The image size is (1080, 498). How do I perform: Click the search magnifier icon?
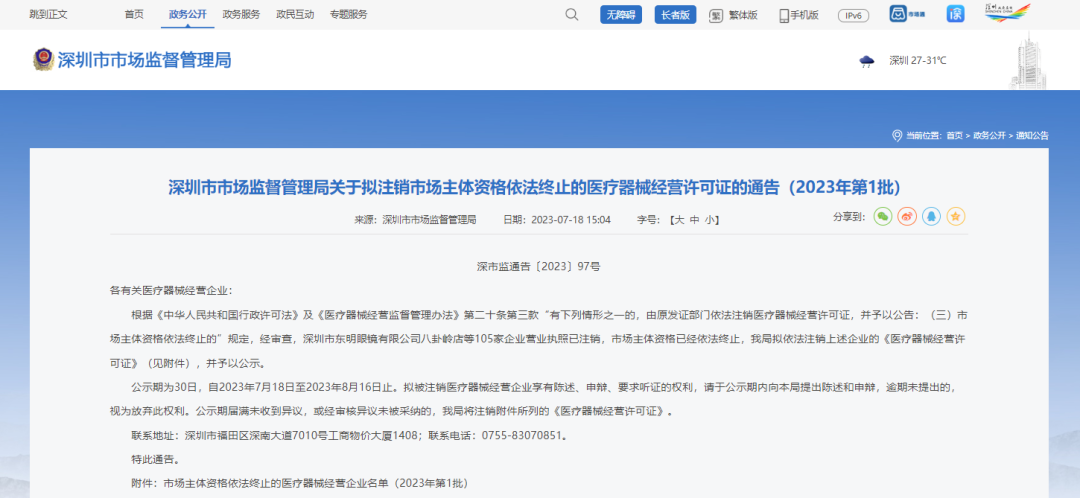click(572, 15)
